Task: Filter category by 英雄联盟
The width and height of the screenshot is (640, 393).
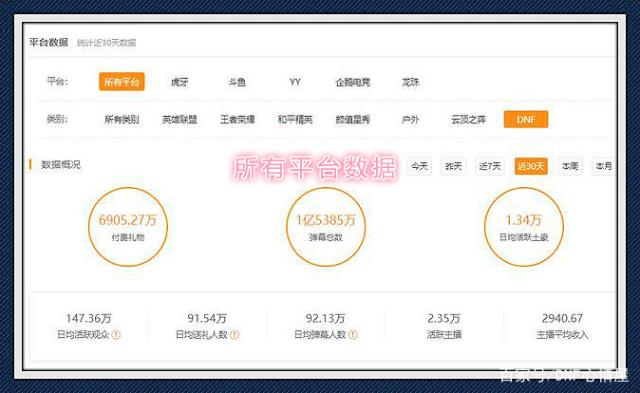Action: 180,120
